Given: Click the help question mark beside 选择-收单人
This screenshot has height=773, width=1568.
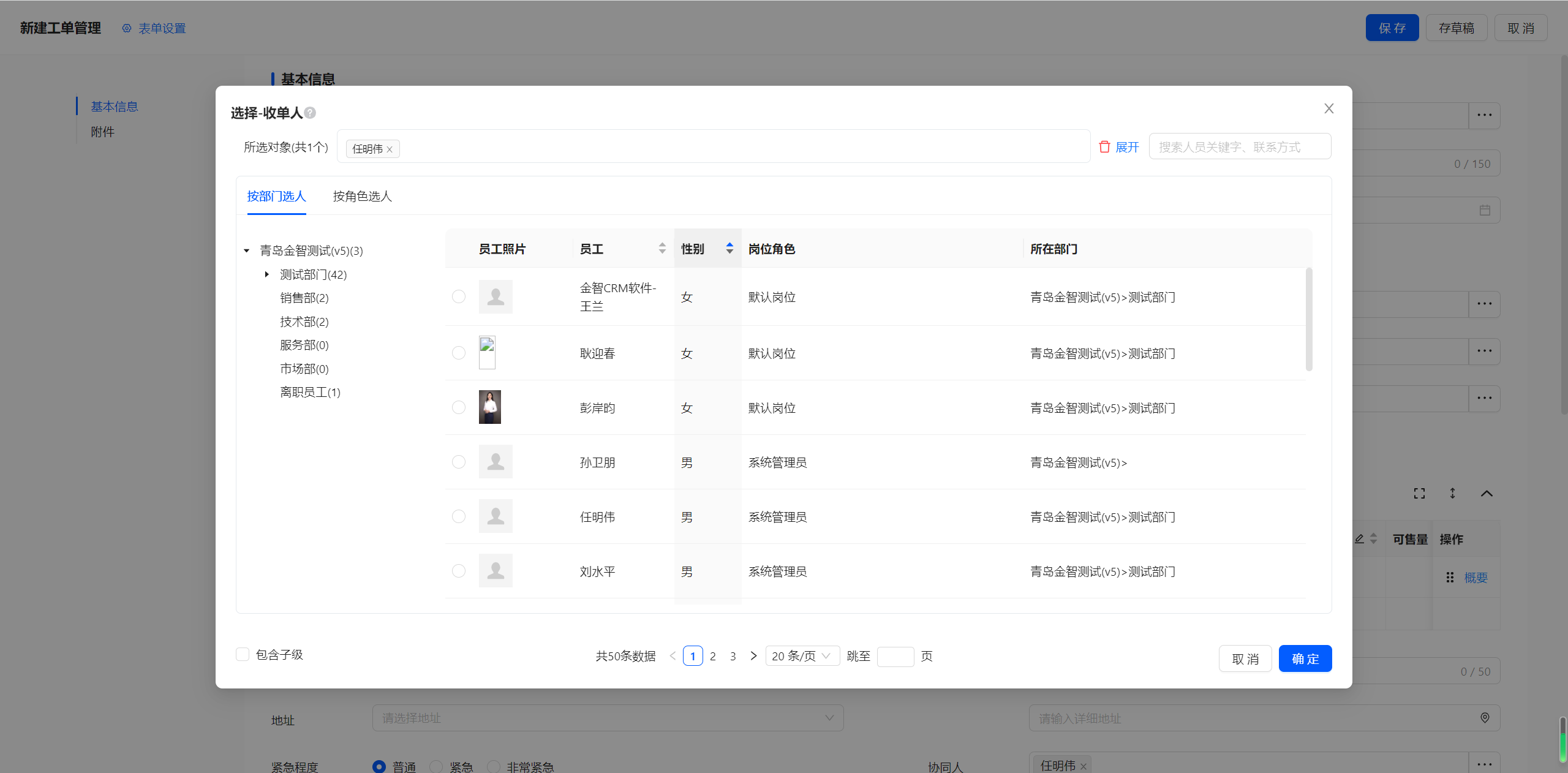Looking at the screenshot, I should click(310, 113).
